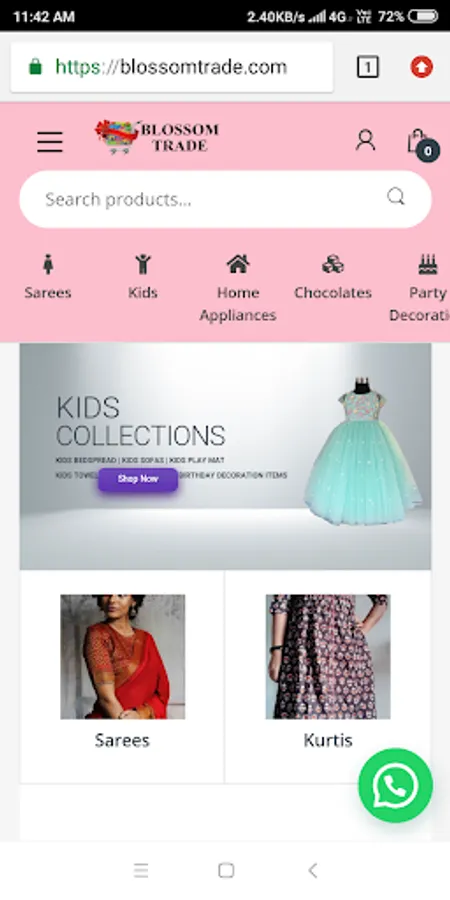Open the Sarees product thumbnail
Image resolution: width=450 pixels, height=900 pixels.
tap(123, 657)
